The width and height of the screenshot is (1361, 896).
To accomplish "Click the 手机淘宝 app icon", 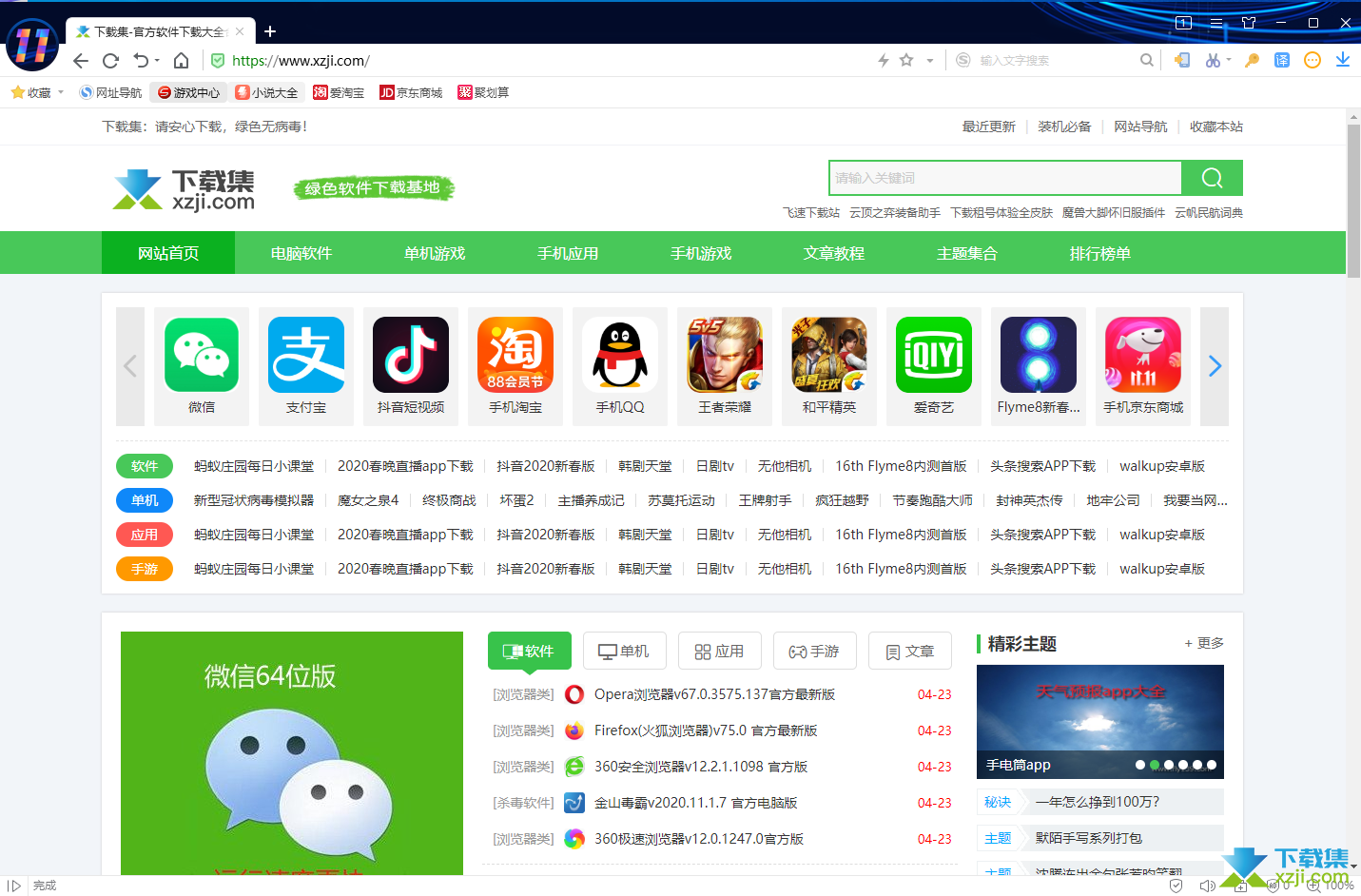I will coord(515,355).
